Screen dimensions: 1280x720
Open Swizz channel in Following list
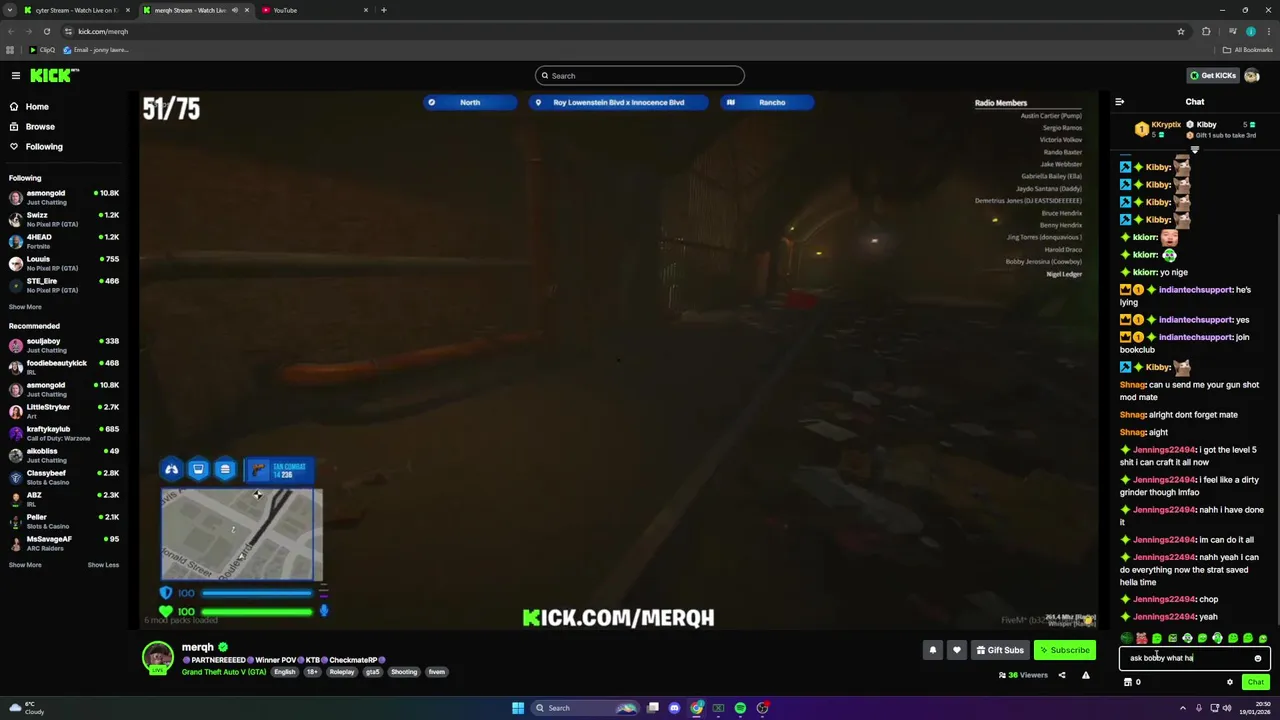pos(64,219)
